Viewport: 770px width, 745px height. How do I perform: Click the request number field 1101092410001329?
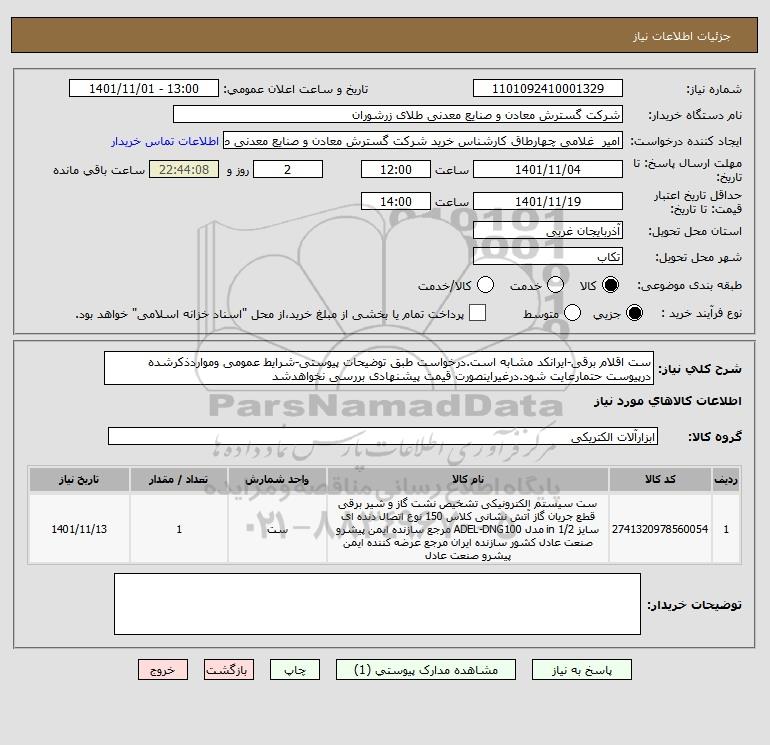point(548,88)
